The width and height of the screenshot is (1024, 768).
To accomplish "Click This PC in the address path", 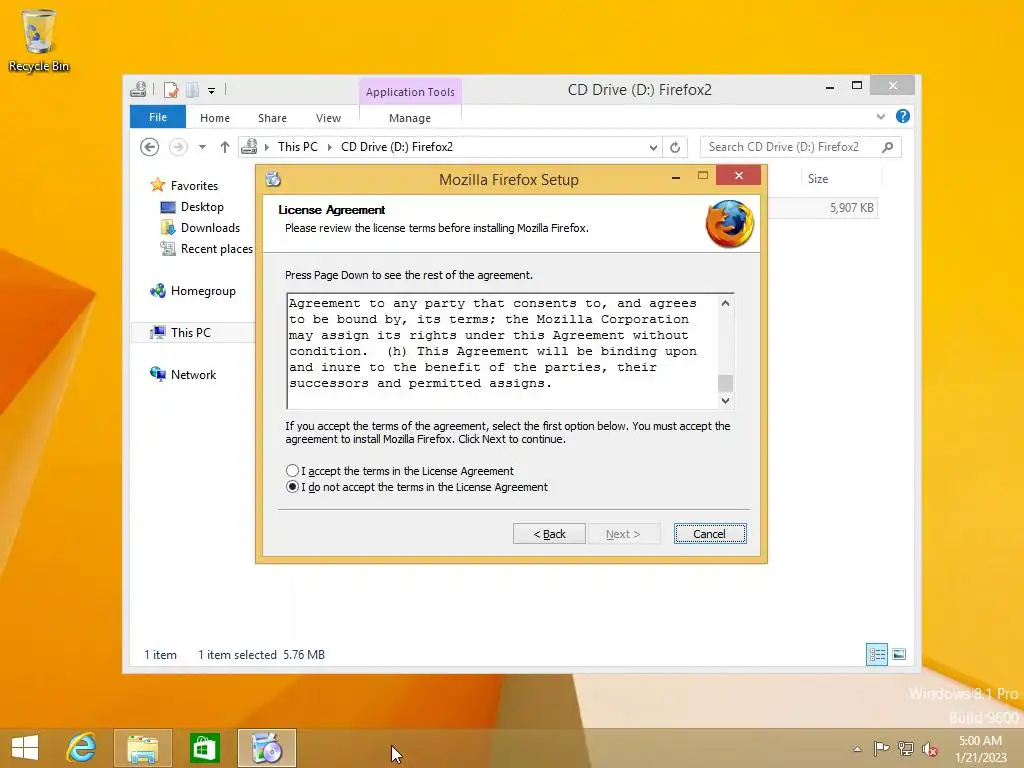I will 298,147.
